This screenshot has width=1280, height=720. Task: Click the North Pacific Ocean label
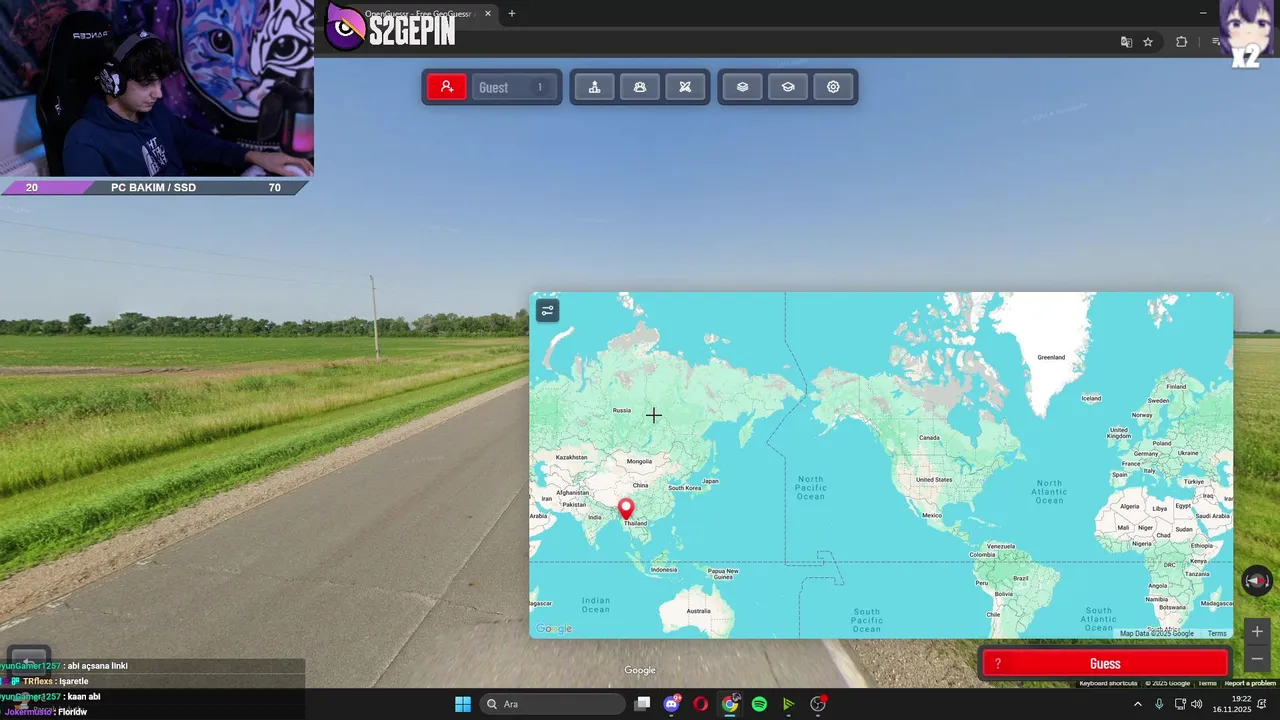click(810, 488)
